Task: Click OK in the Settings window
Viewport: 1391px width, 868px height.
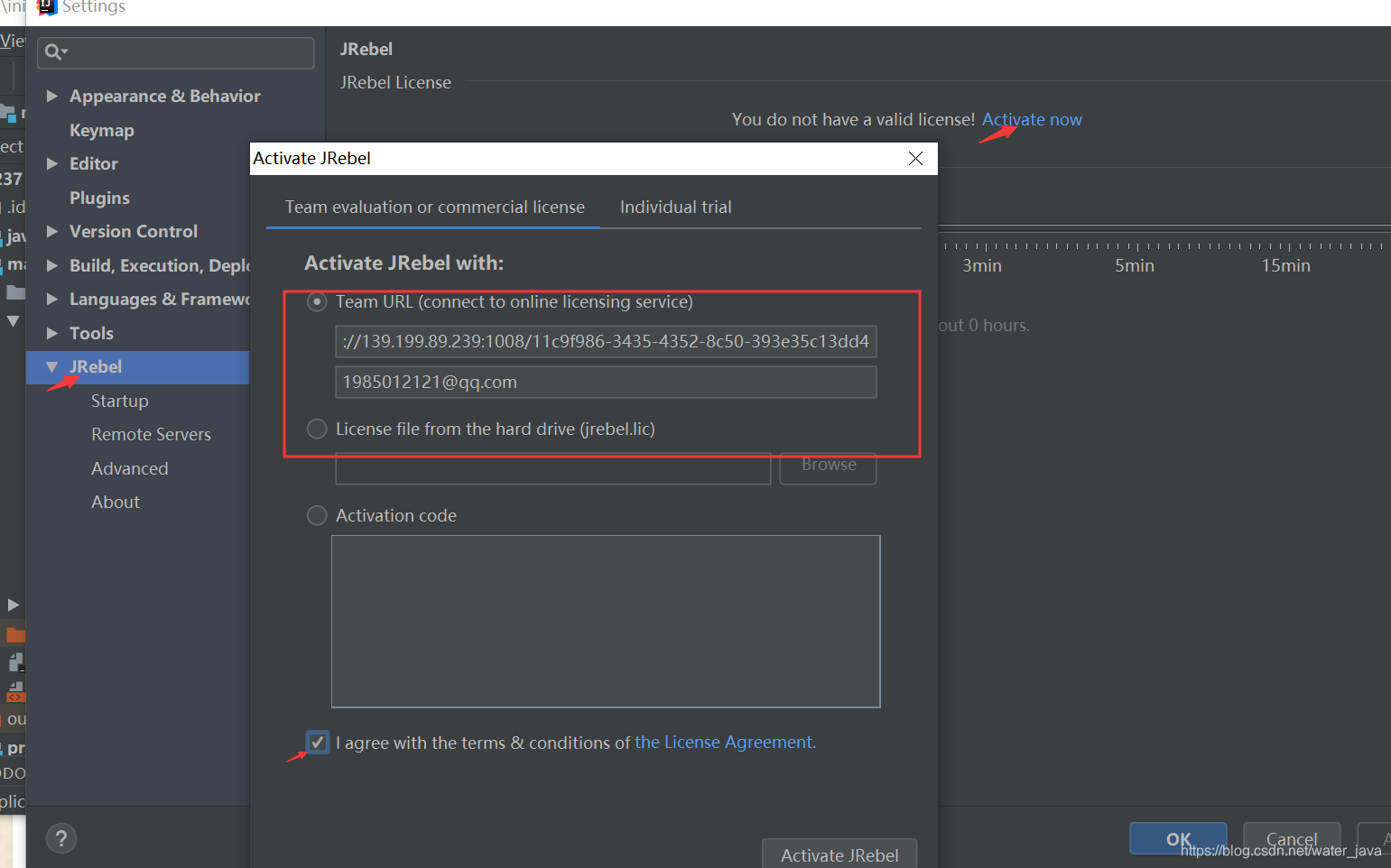Action: pyautogui.click(x=1178, y=838)
